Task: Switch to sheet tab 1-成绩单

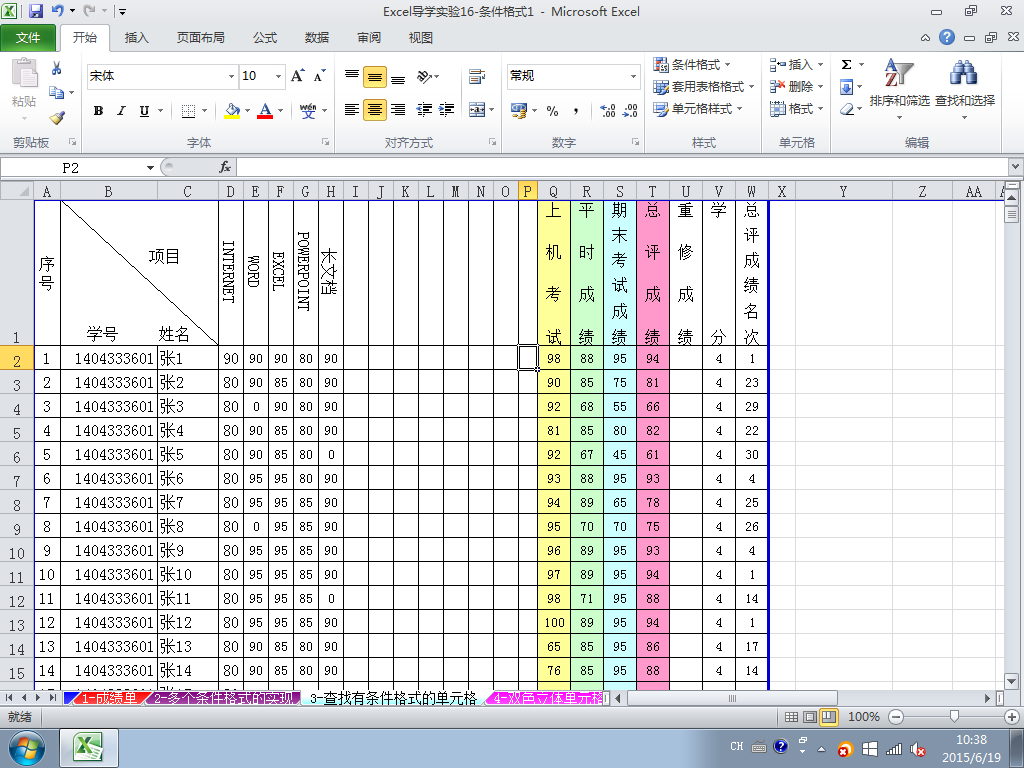Action: (108, 698)
